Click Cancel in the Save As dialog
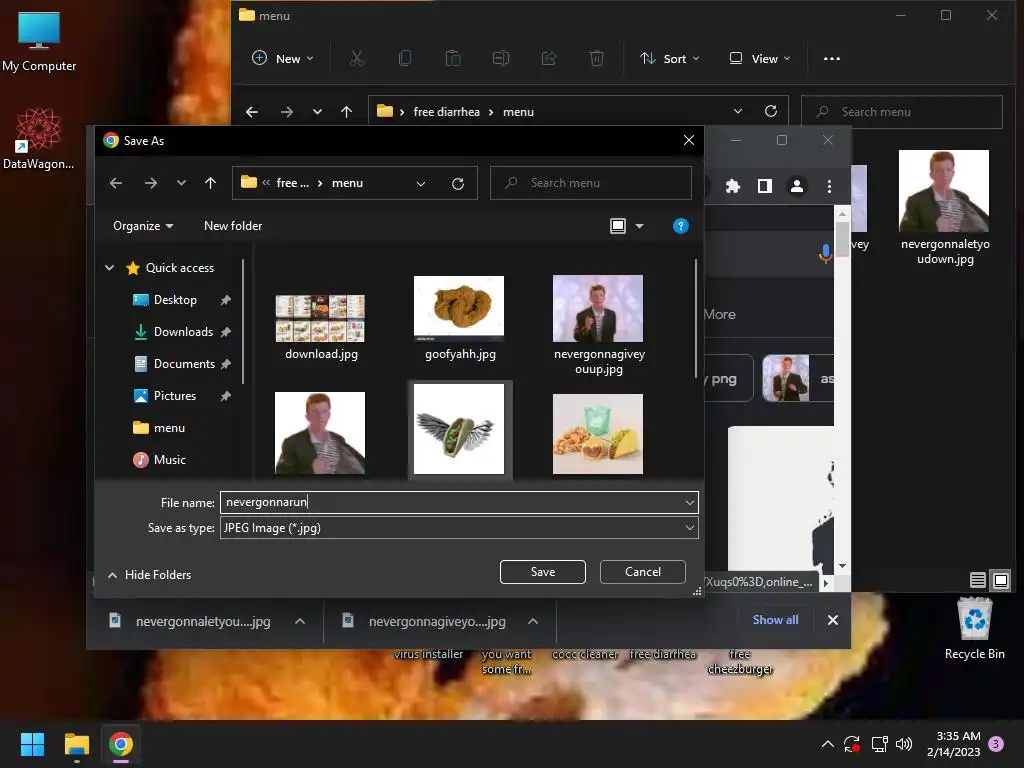Screen dimensions: 1024x768 pos(643,571)
